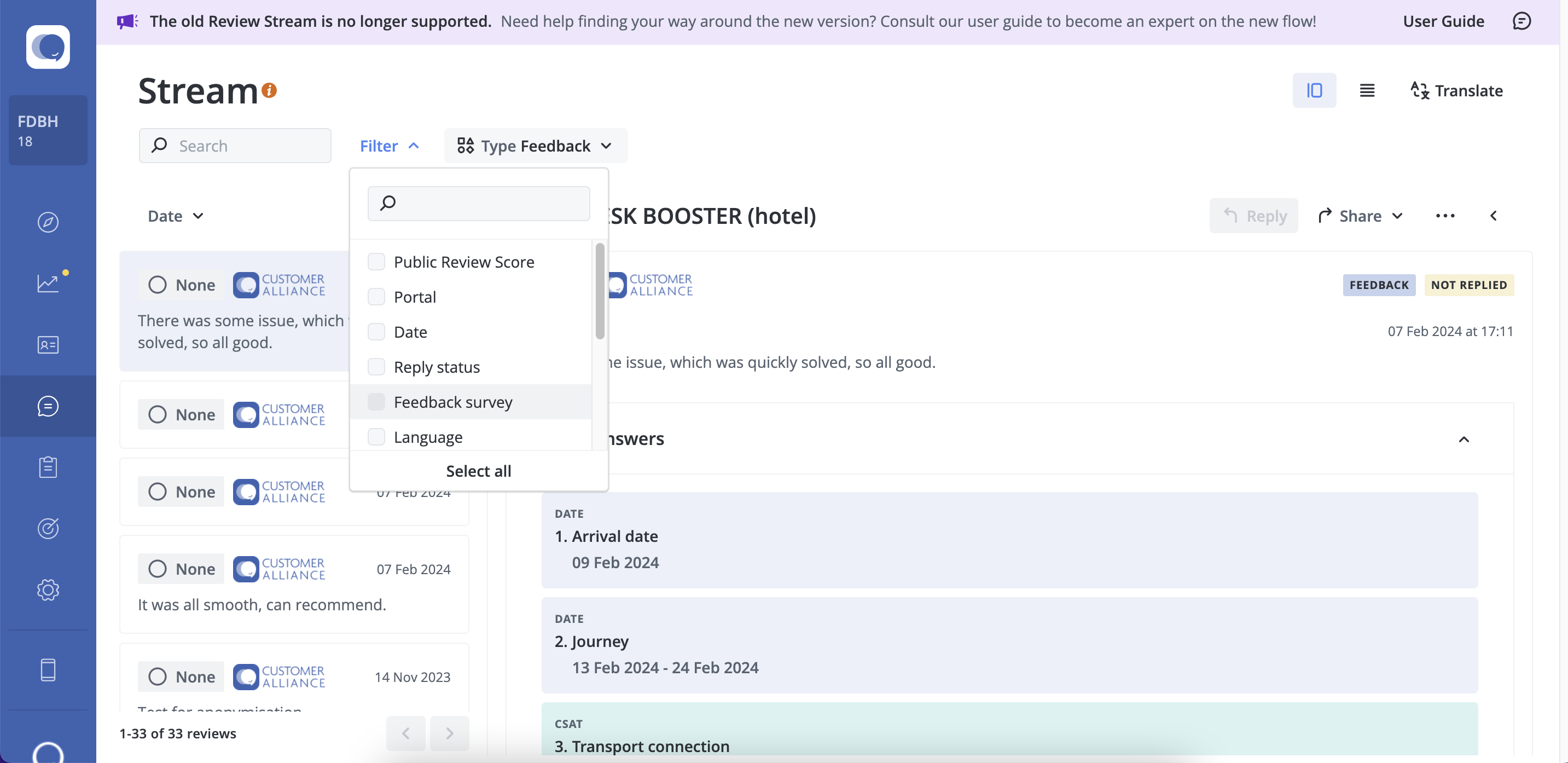This screenshot has height=763, width=1568.
Task: Open the User Guide link
Action: pyautogui.click(x=1443, y=21)
